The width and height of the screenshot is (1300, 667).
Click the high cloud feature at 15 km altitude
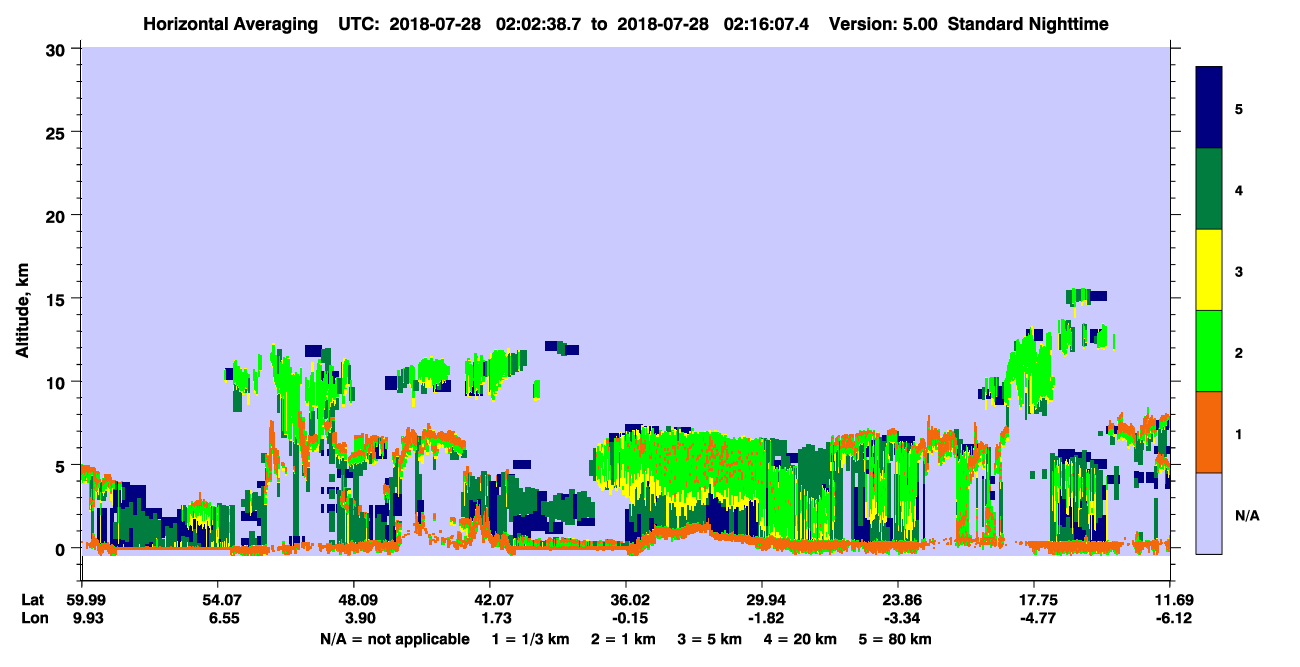tap(1086, 295)
